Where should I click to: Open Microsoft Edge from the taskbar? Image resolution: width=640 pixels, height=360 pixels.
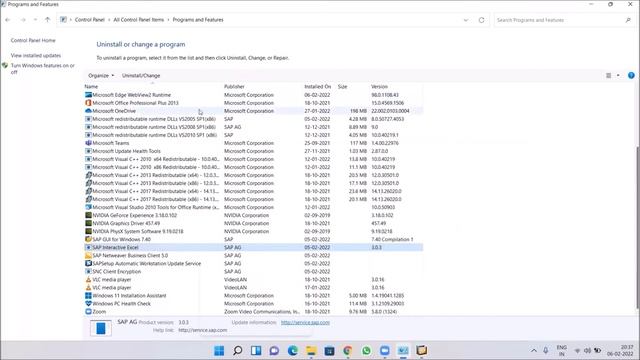[293, 351]
